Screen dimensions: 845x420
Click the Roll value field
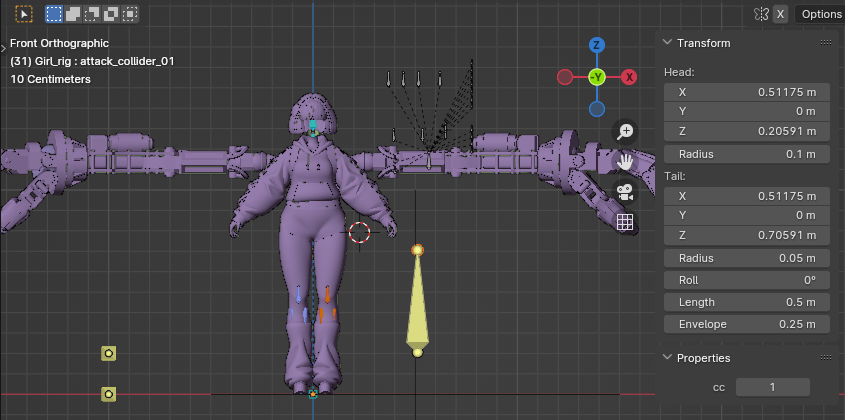click(747, 280)
